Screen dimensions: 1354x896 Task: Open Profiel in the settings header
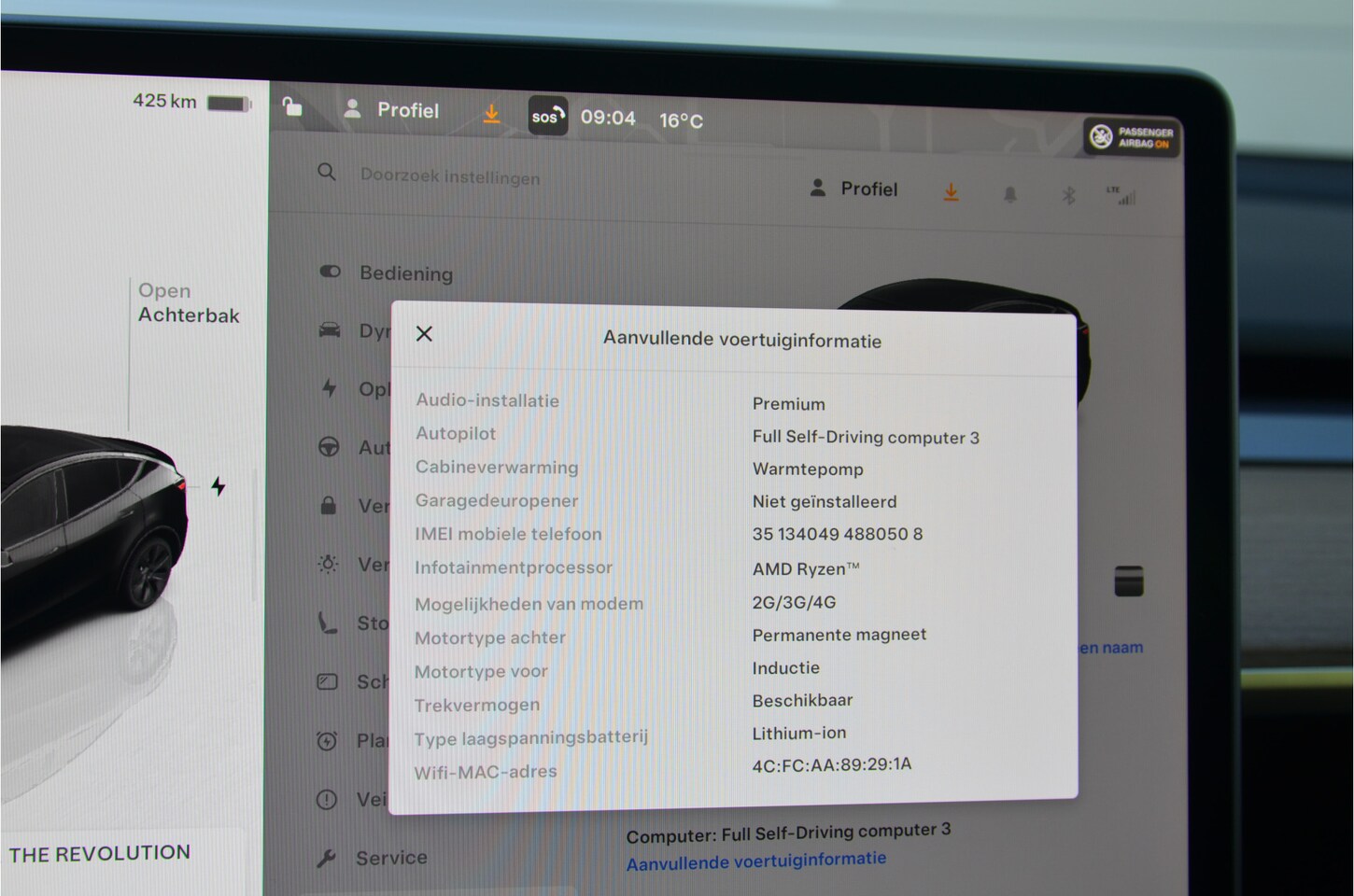853,189
